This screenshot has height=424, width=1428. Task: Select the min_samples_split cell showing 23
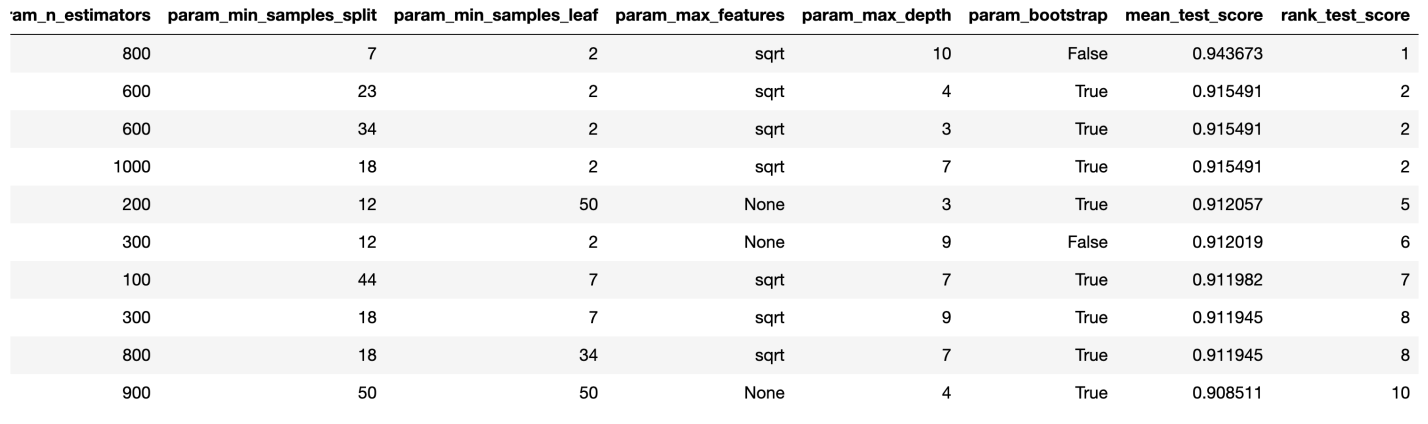[367, 92]
